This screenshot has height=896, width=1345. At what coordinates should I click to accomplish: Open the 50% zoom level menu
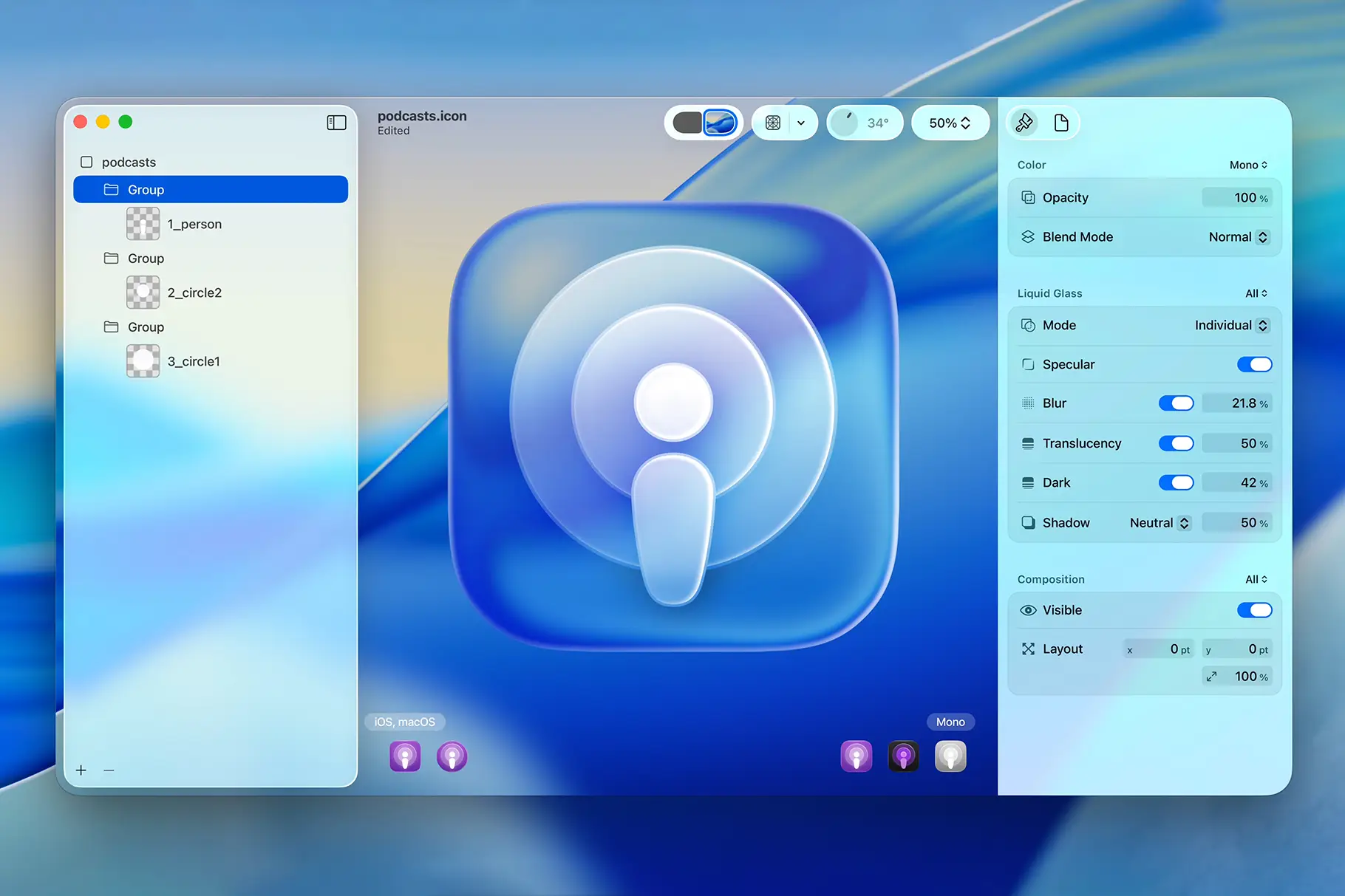click(950, 123)
